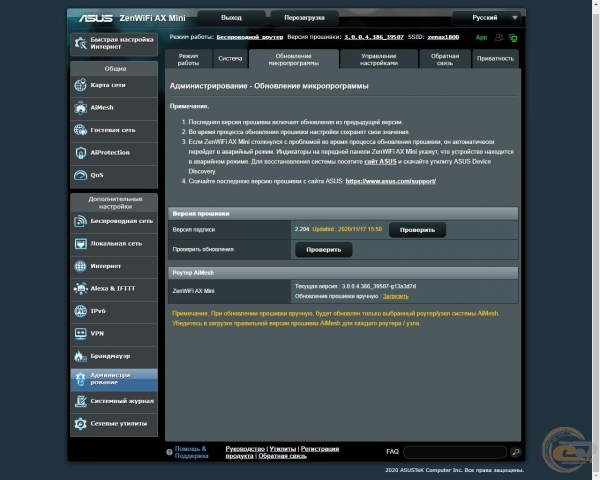Select Сетевые утилиты menu label
Screen dimensions: 600x480
tap(119, 424)
